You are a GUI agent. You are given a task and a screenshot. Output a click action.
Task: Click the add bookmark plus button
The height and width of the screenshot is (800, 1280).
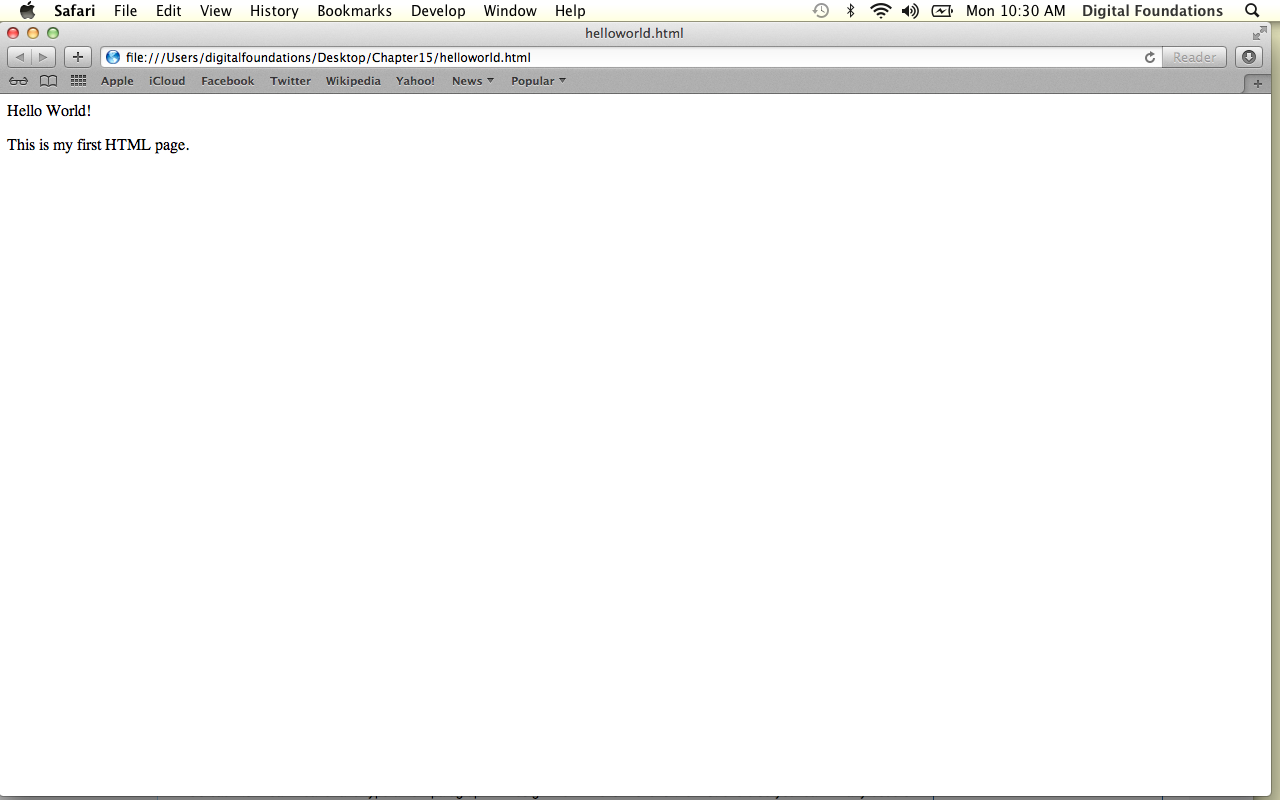click(78, 57)
